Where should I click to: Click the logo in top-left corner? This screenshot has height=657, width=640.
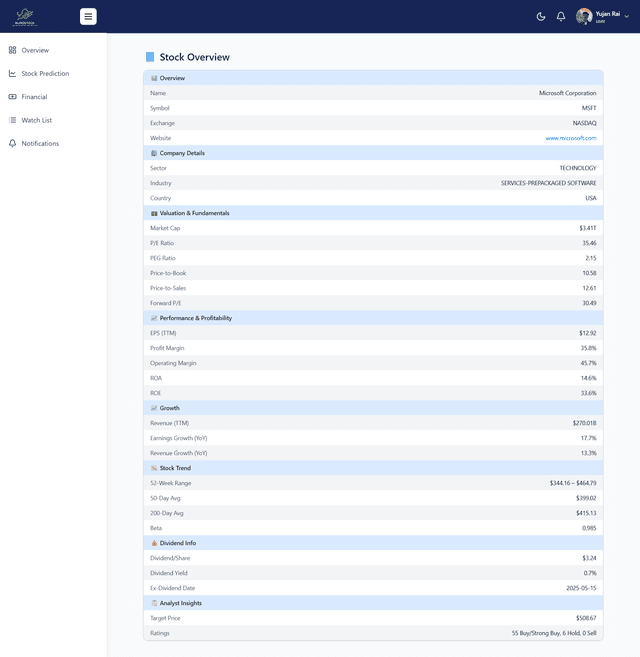point(25,16)
